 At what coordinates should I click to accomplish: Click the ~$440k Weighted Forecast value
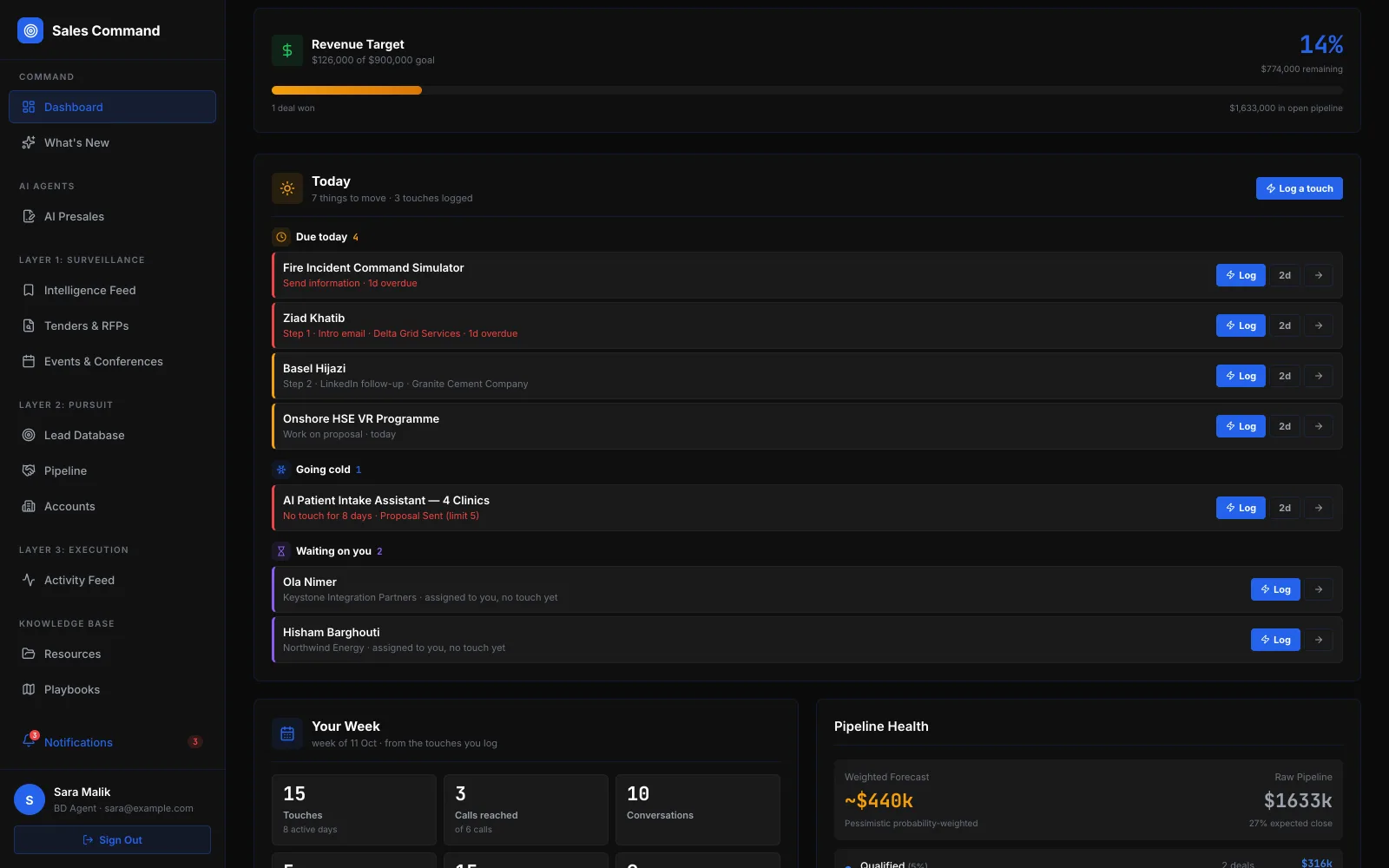tap(879, 800)
